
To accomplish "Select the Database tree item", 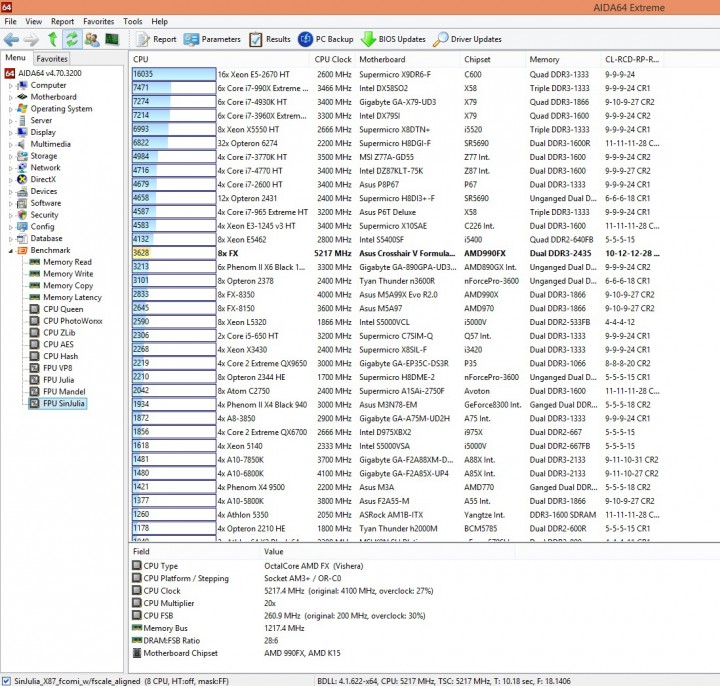I will pos(40,238).
